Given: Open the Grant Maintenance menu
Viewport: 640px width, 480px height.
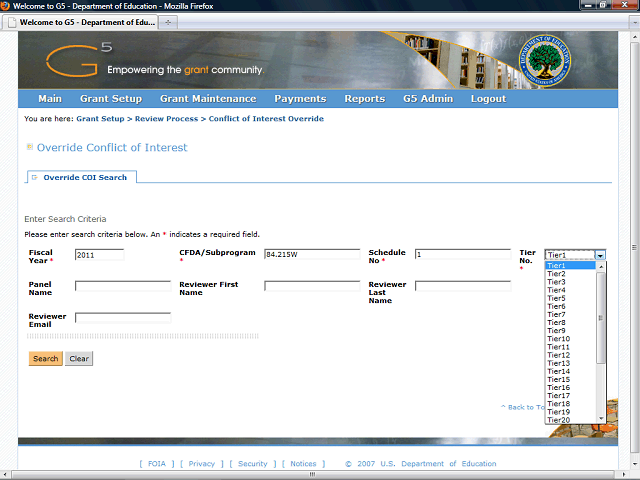Looking at the screenshot, I should [x=208, y=99].
